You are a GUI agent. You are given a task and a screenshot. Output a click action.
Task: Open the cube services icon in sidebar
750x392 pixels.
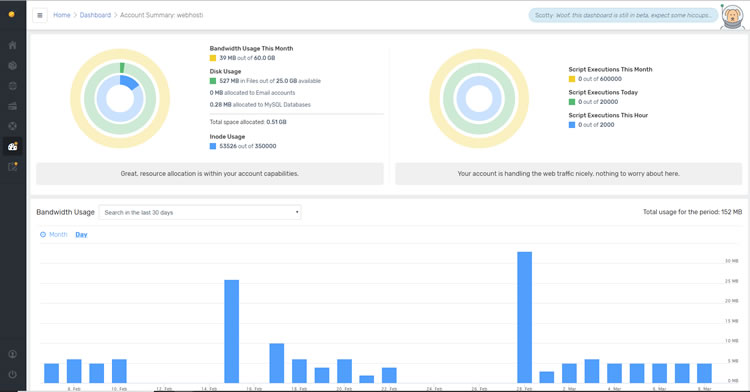12,65
